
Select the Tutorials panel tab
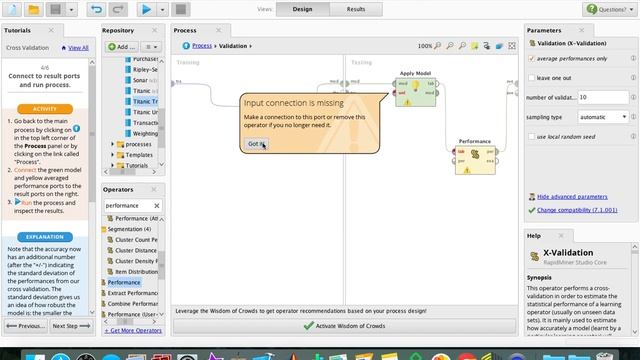[x=18, y=30]
